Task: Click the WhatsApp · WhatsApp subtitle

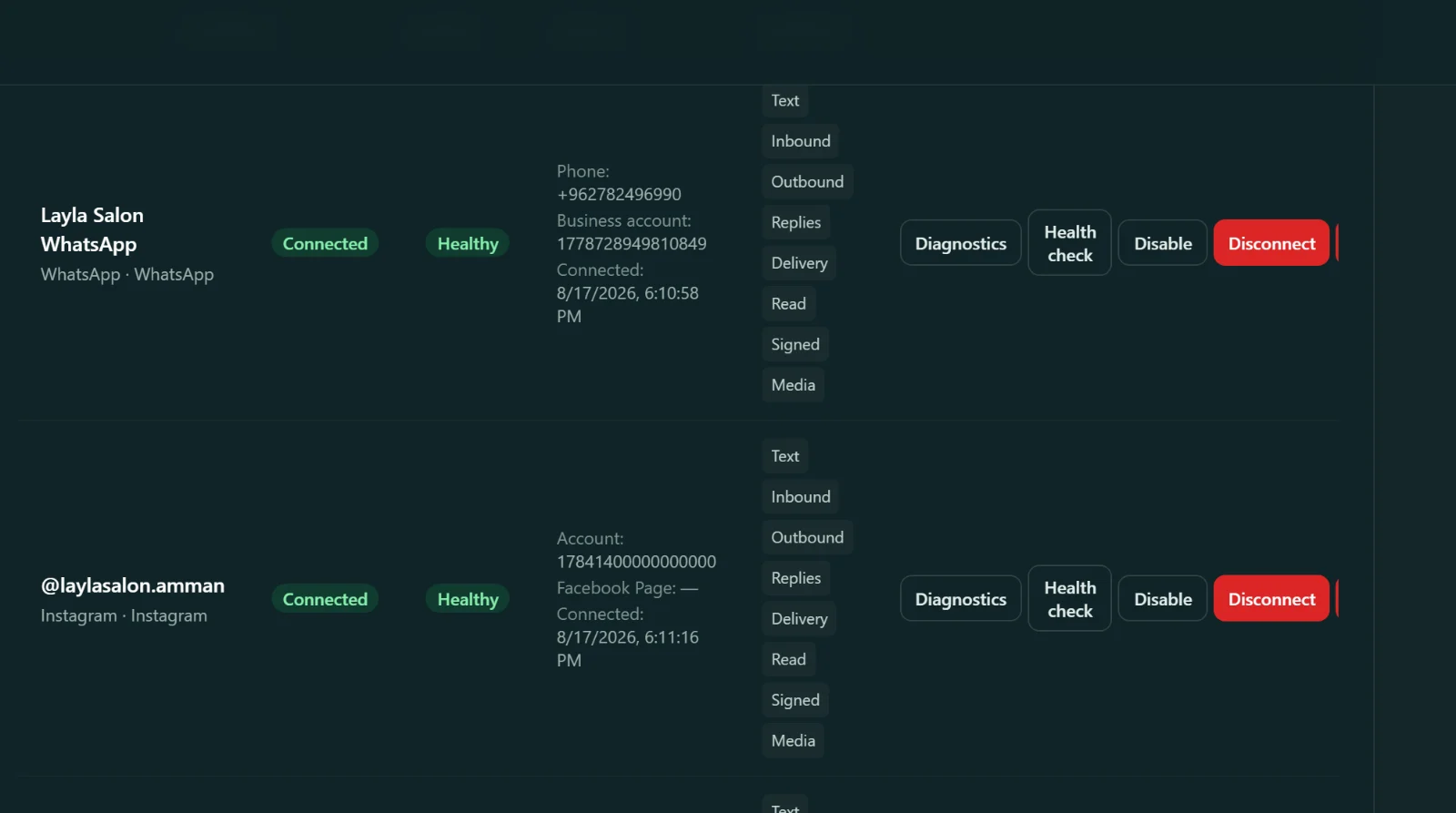Action: point(127,274)
